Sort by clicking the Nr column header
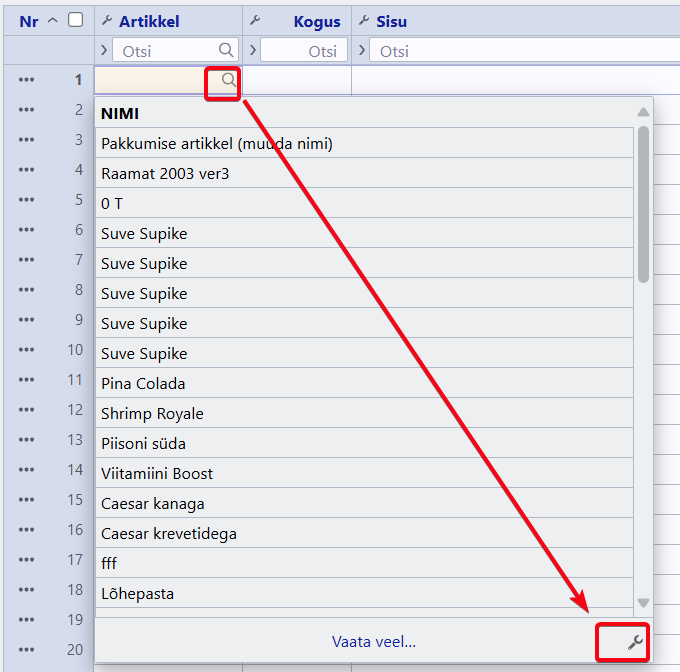This screenshot has height=672, width=680. [29, 21]
